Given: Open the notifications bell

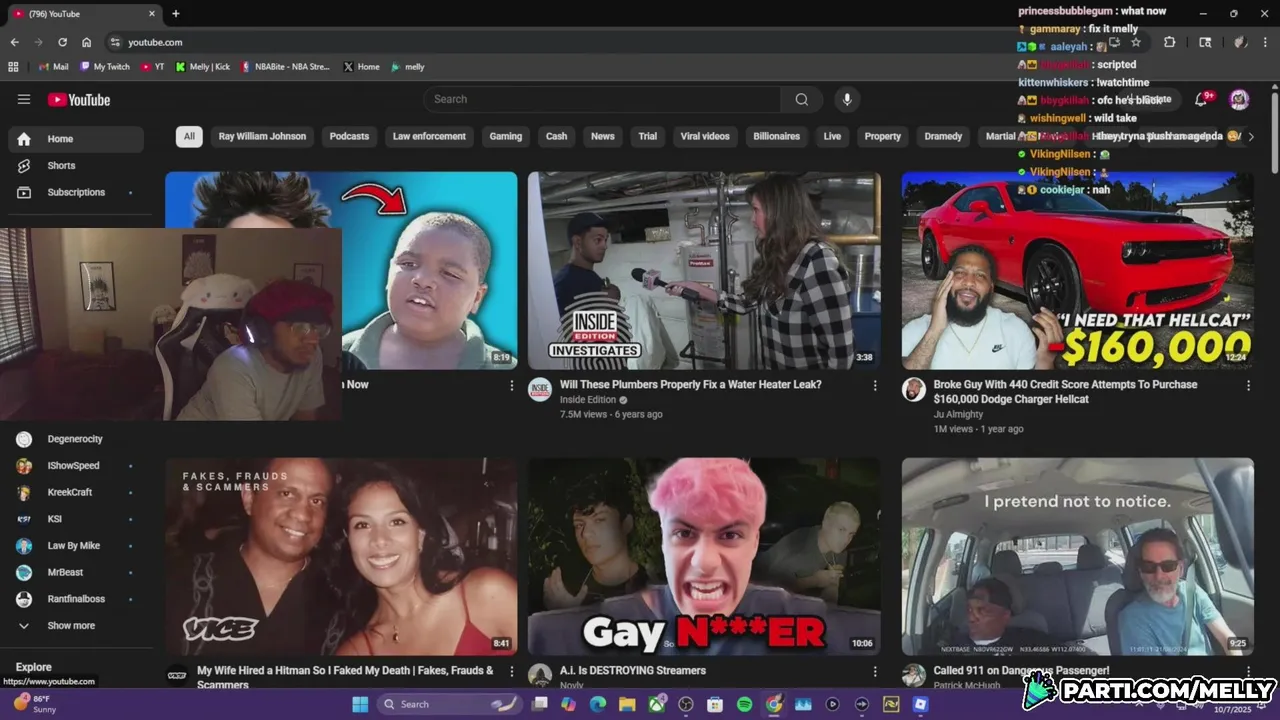Looking at the screenshot, I should click(x=1202, y=99).
